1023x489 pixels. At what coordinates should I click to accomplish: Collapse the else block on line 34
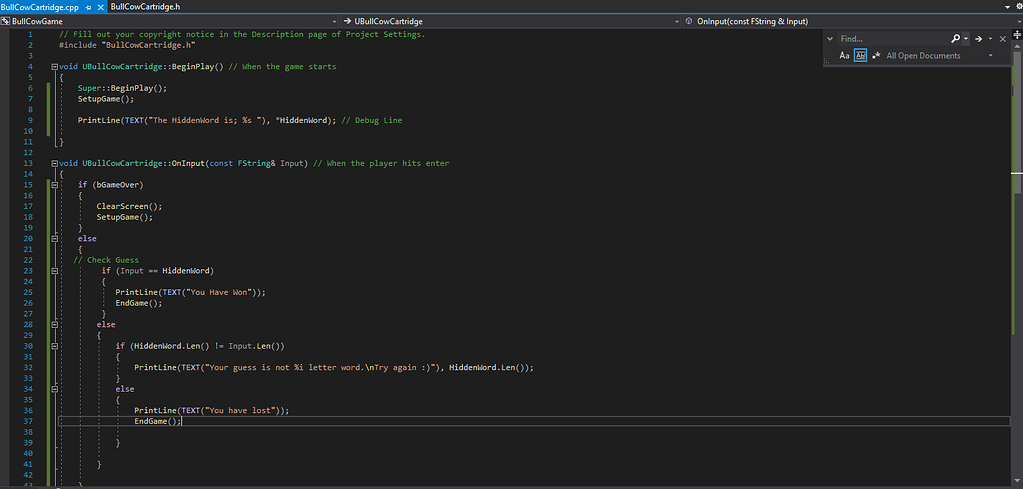[53, 389]
